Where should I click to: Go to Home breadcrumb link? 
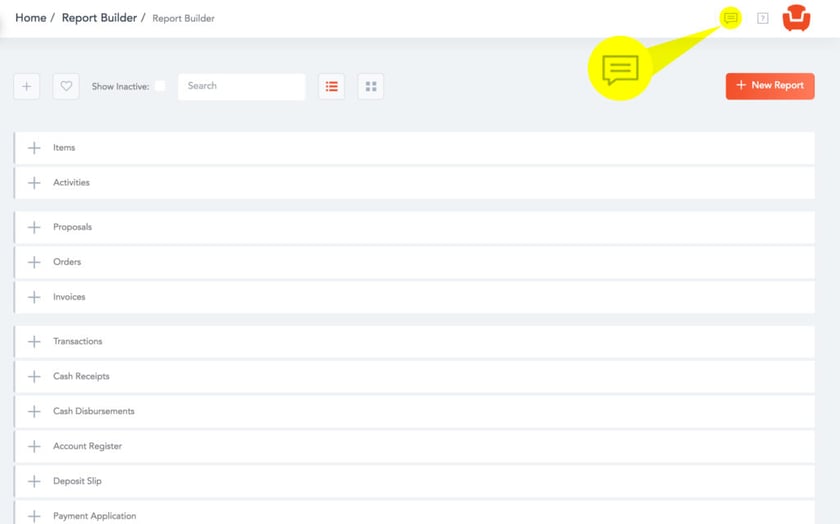point(30,18)
